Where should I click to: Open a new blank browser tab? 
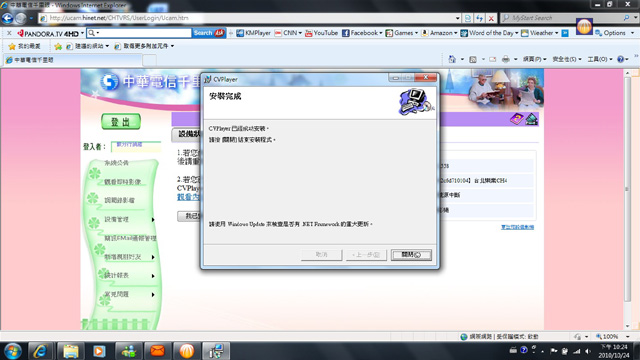point(149,60)
